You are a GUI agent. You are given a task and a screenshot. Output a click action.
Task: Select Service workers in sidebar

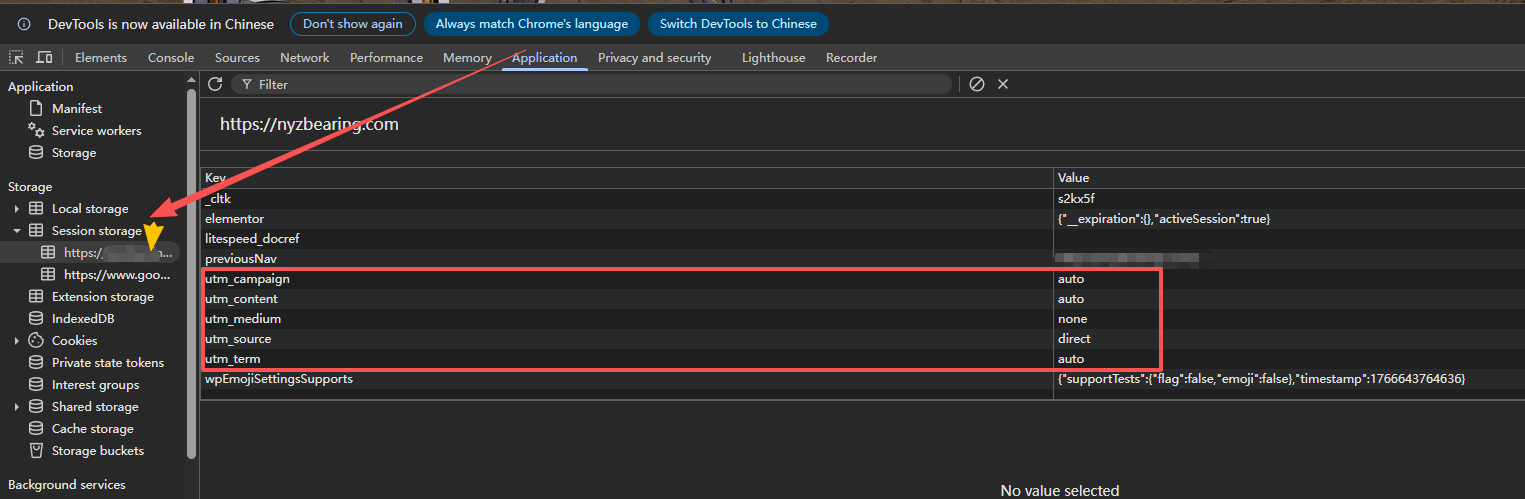(x=97, y=130)
